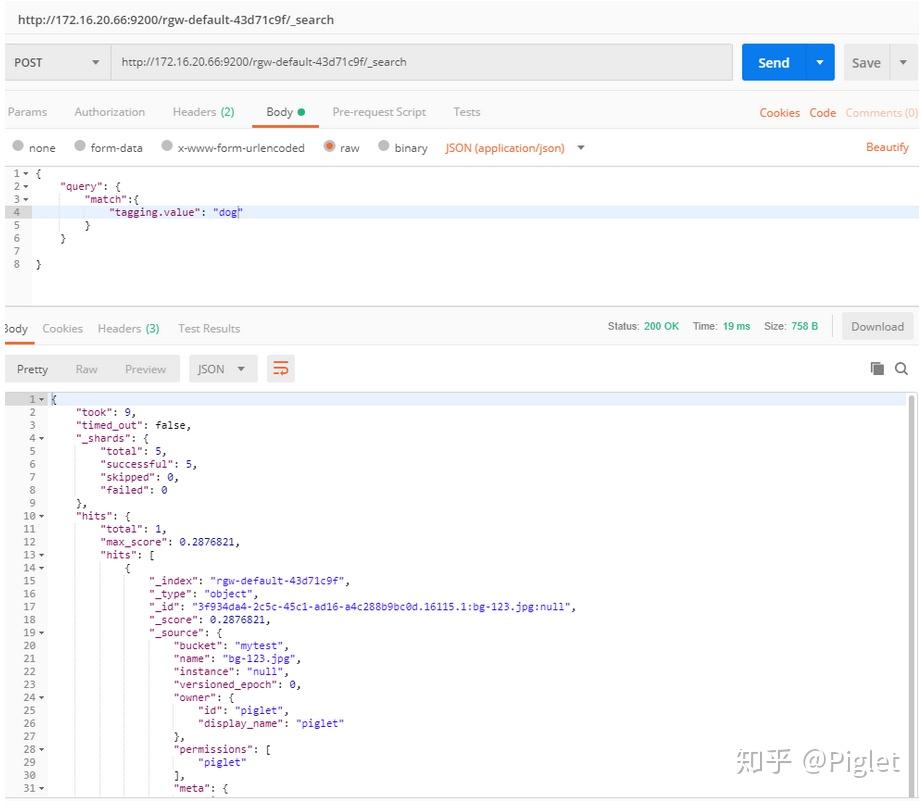Switch to the Test Results tab
The width and height of the screenshot is (923, 804).
(209, 328)
